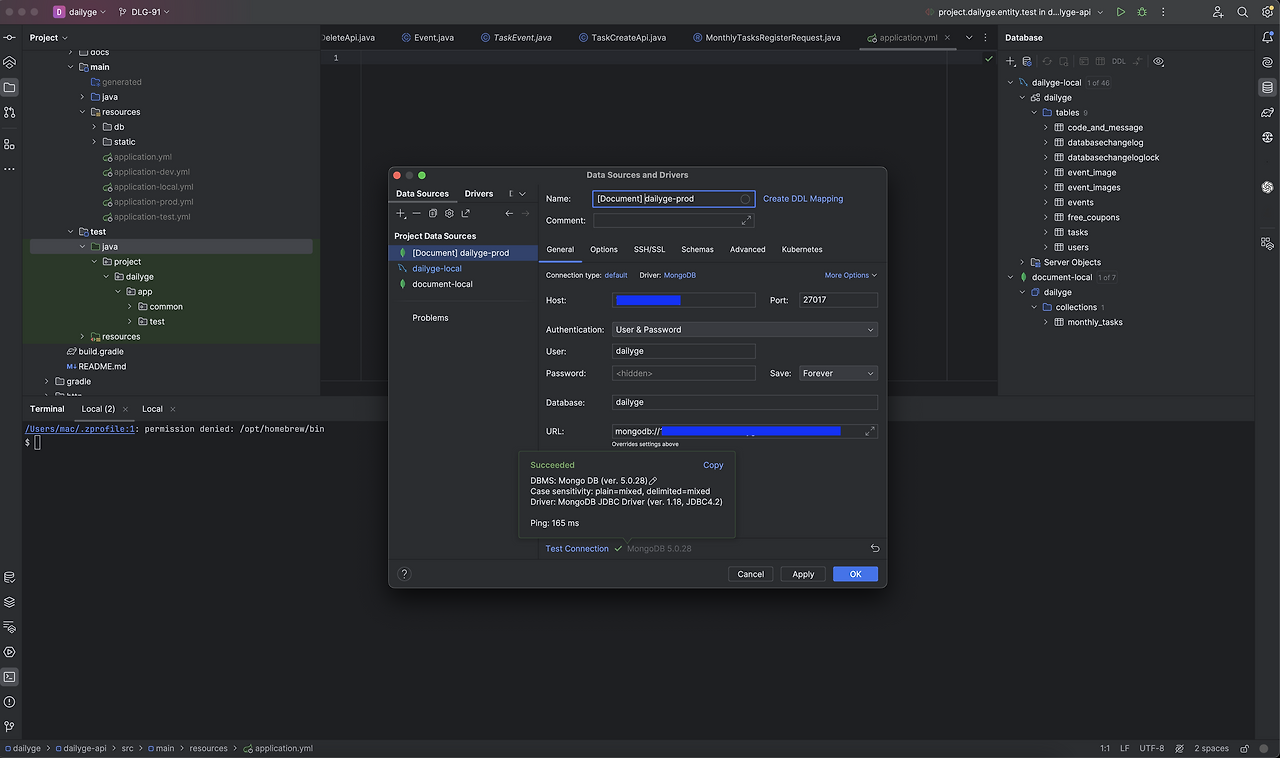The height and width of the screenshot is (758, 1280).
Task: Click the DDL button in the Database toolbar
Action: 1119,62
